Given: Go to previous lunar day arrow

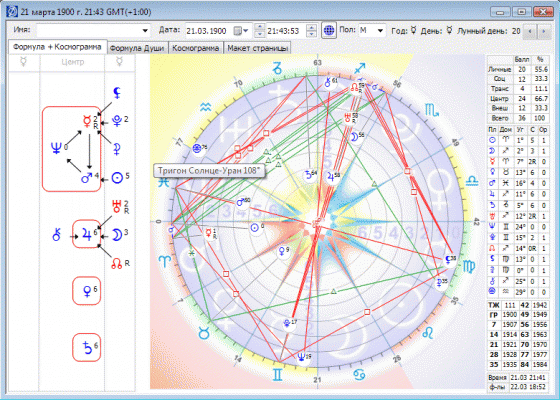Looking at the screenshot, I should (530, 31).
